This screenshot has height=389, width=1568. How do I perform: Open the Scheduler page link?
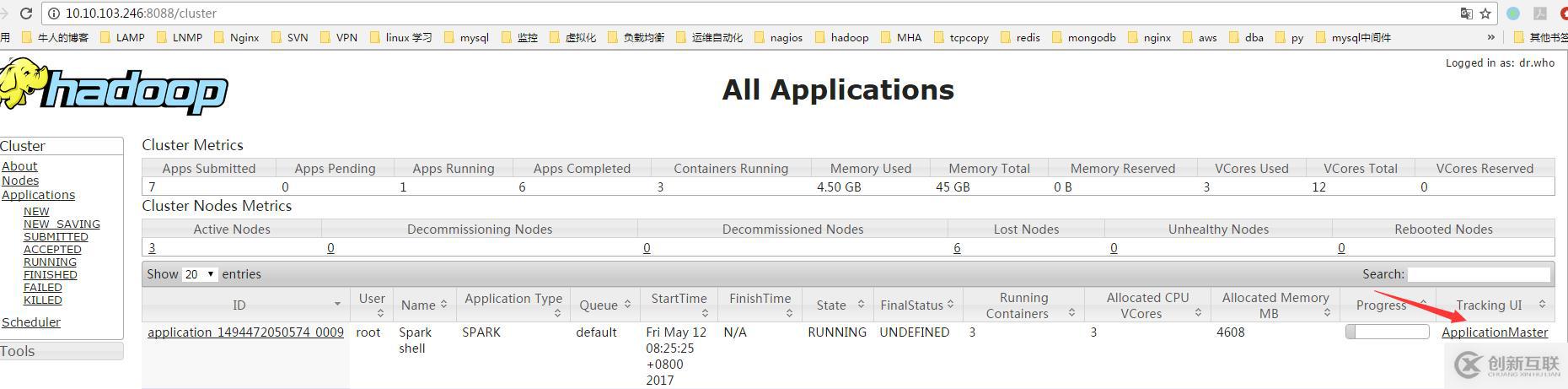(x=31, y=322)
